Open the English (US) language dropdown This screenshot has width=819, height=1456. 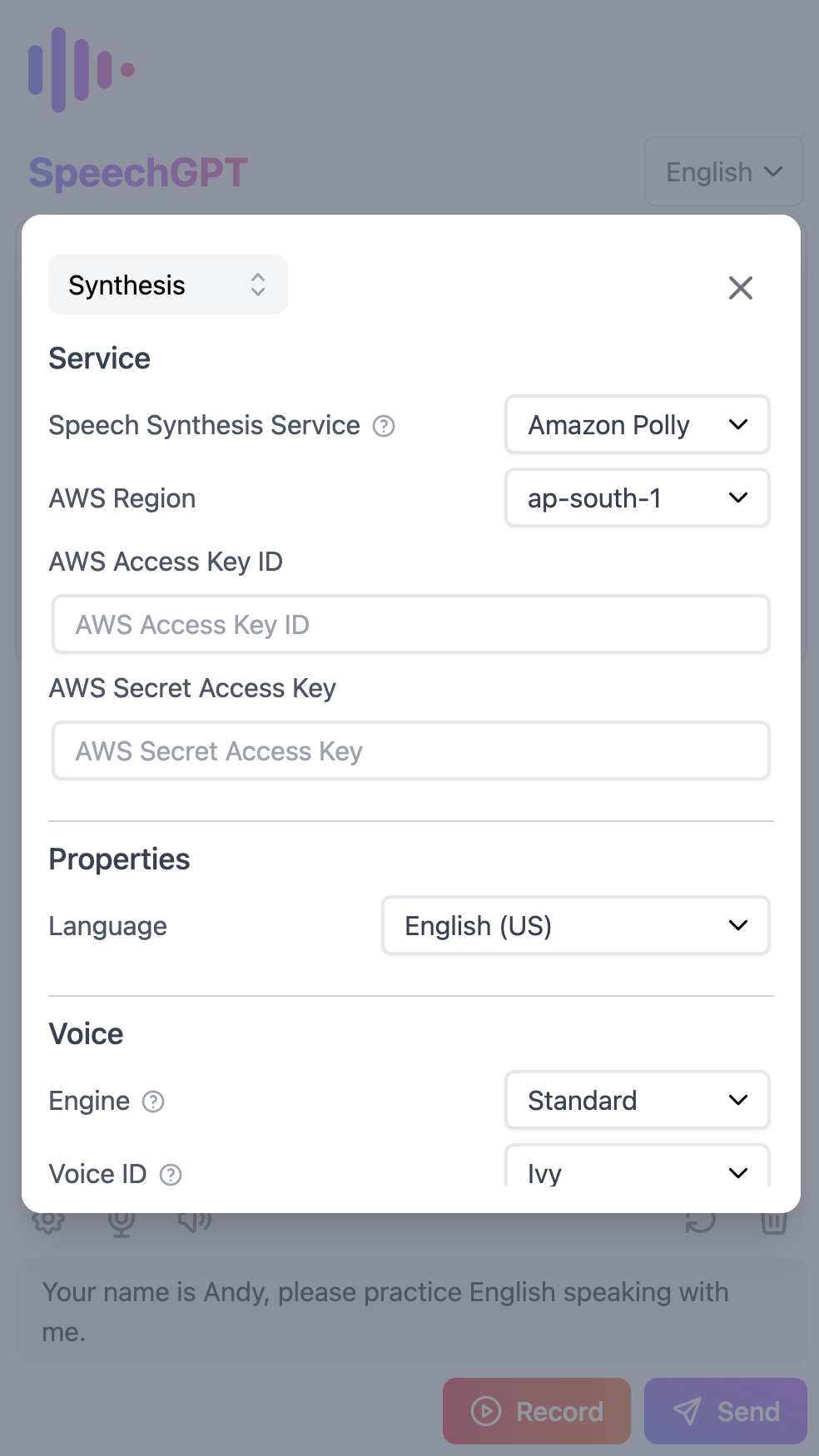coord(575,926)
